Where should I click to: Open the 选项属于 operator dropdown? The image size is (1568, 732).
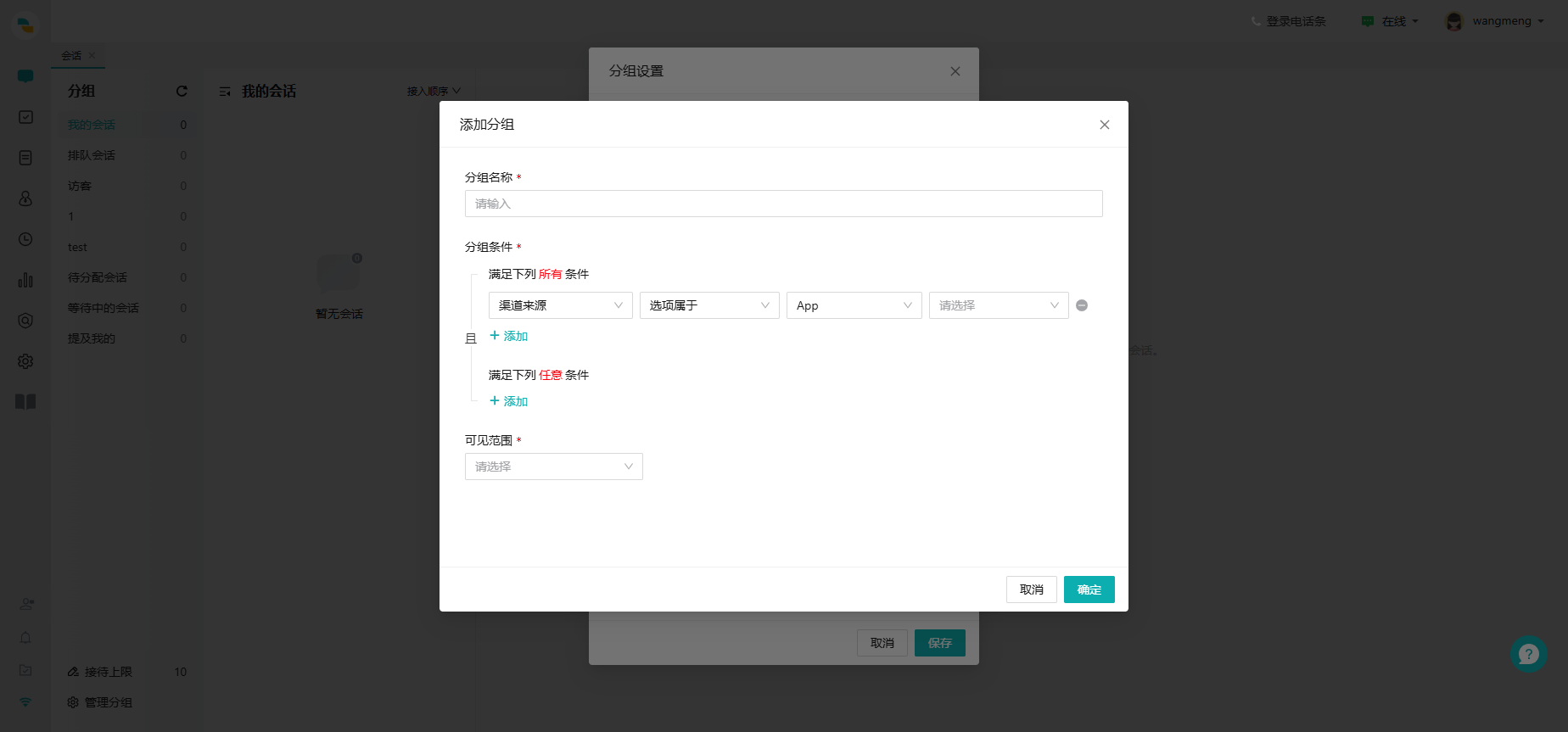point(709,305)
